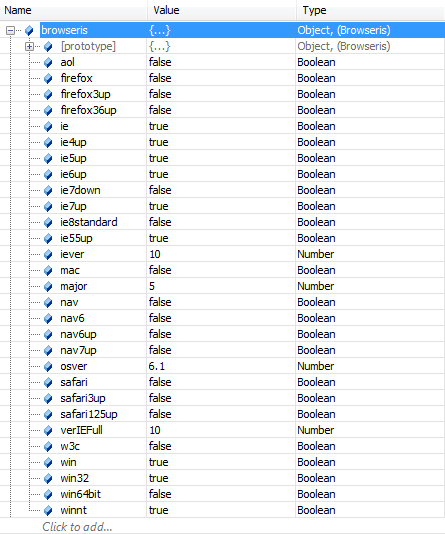Click the variable icon next to osver

48,367
